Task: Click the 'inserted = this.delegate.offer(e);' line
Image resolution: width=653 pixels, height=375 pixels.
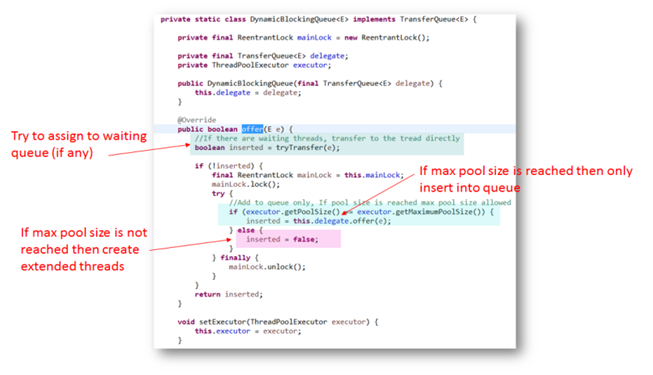Action: 319,221
